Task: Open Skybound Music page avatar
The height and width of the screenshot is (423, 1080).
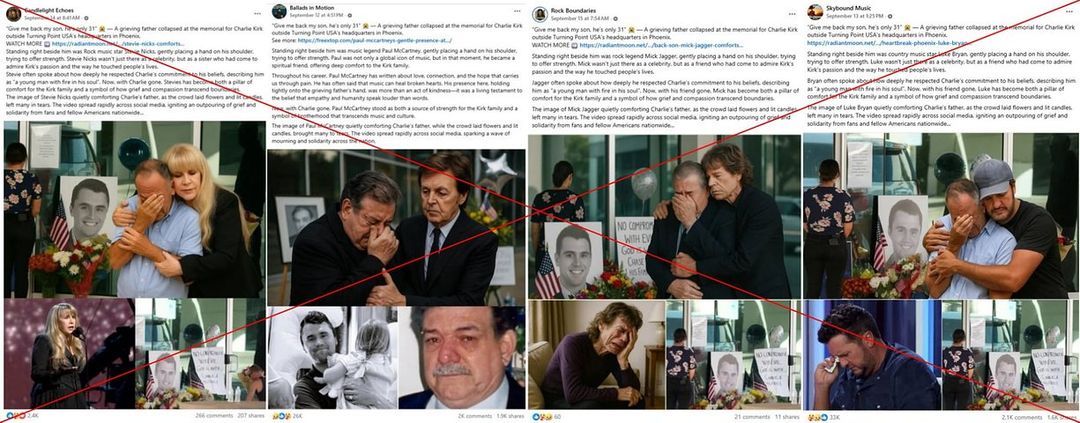Action: click(815, 11)
